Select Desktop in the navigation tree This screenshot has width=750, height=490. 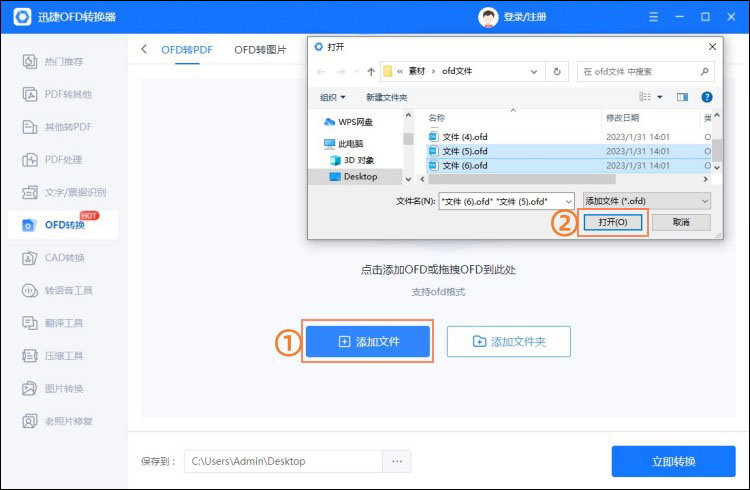[x=355, y=177]
